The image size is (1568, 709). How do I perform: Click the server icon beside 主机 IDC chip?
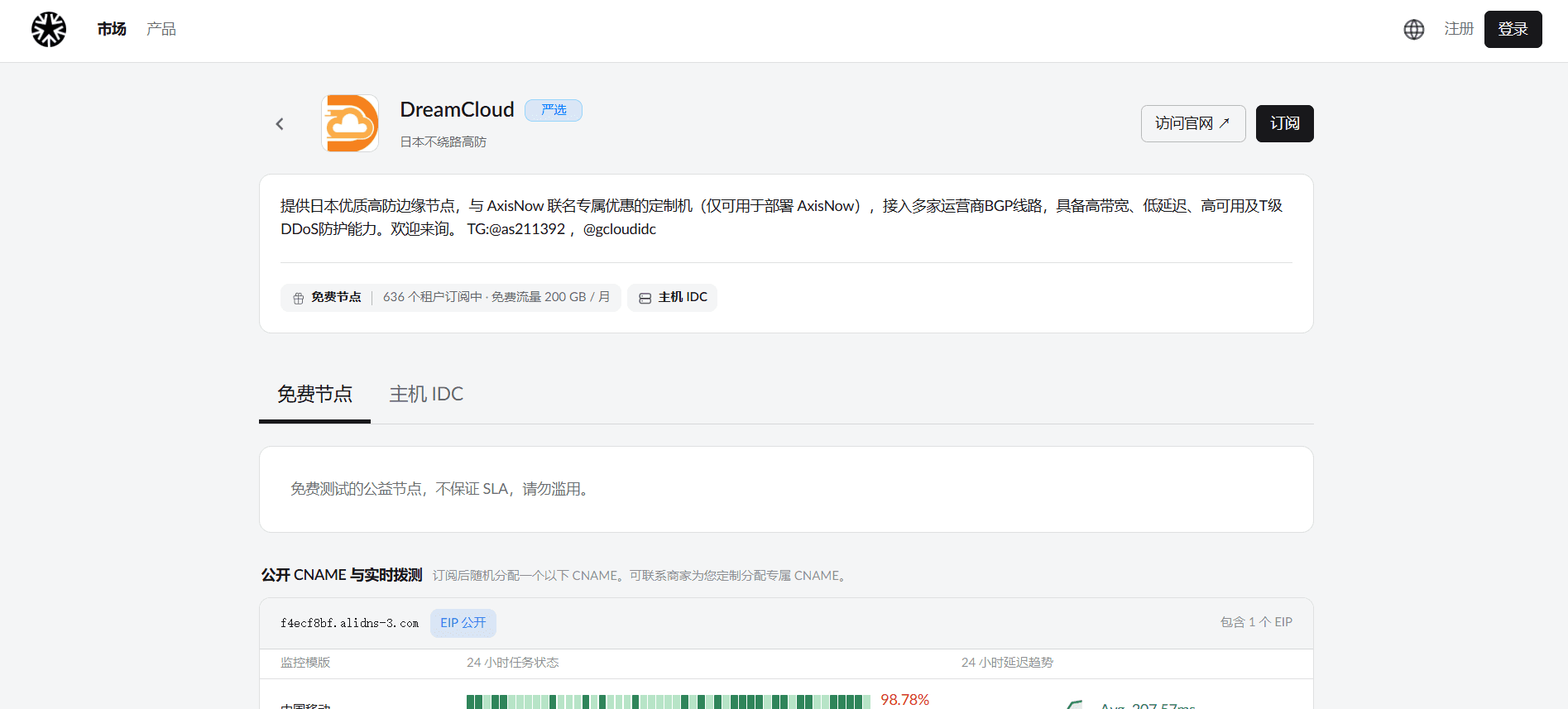pyautogui.click(x=645, y=298)
